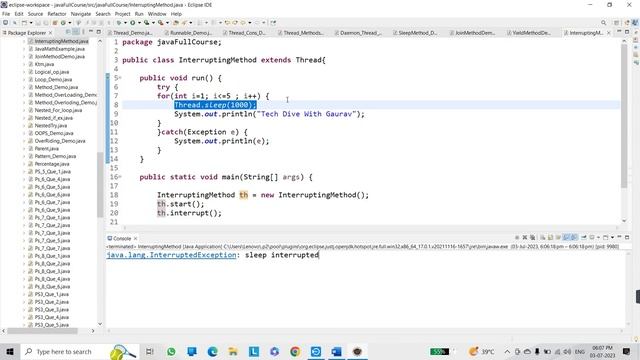Switch to Thread_Demo.java editor tab
Image resolution: width=640 pixels, height=360 pixels.
(x=131, y=33)
